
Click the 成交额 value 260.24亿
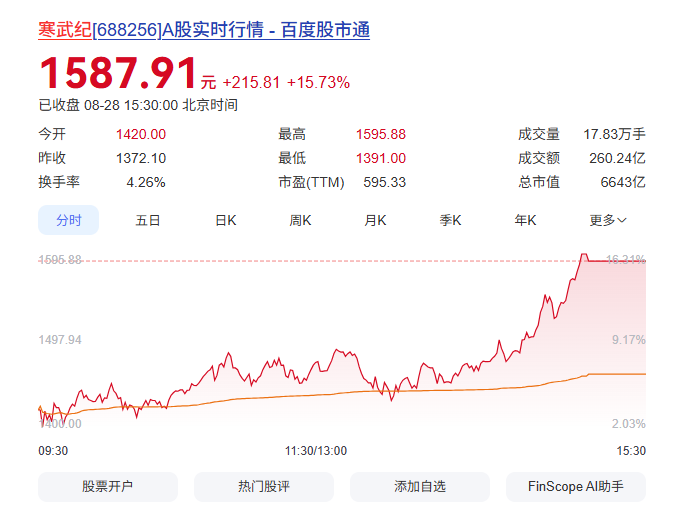[x=617, y=158]
